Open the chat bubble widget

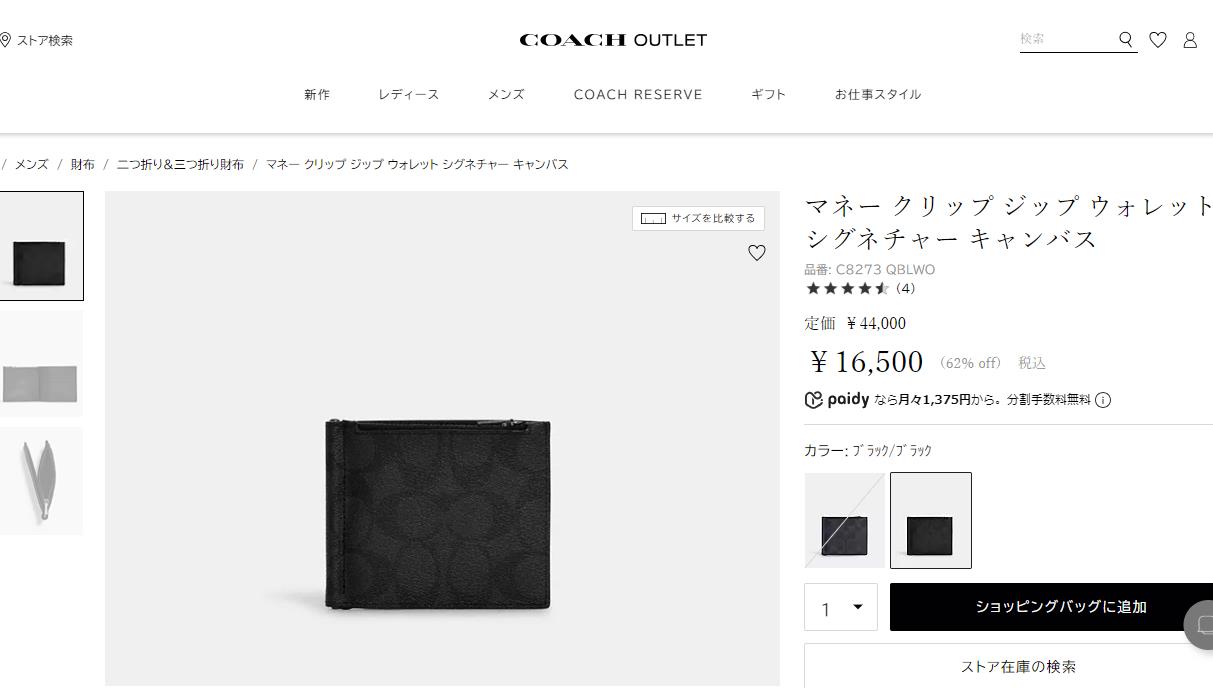pos(1200,625)
